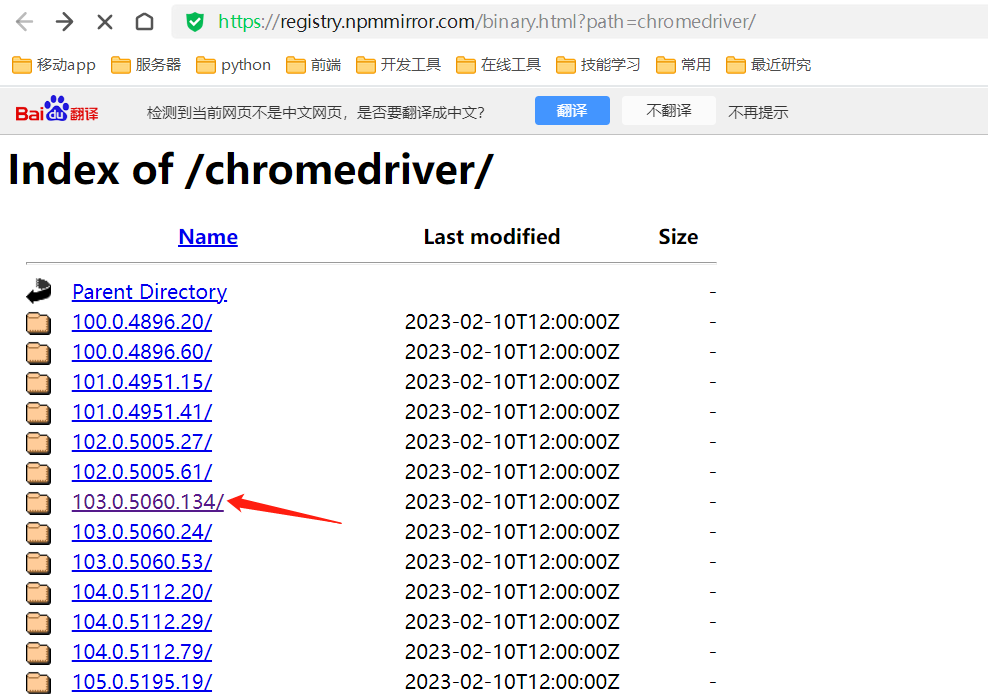Open the 100.0.4896.60/ folder link
Image resolution: width=988 pixels, height=694 pixels.
pyautogui.click(x=142, y=352)
